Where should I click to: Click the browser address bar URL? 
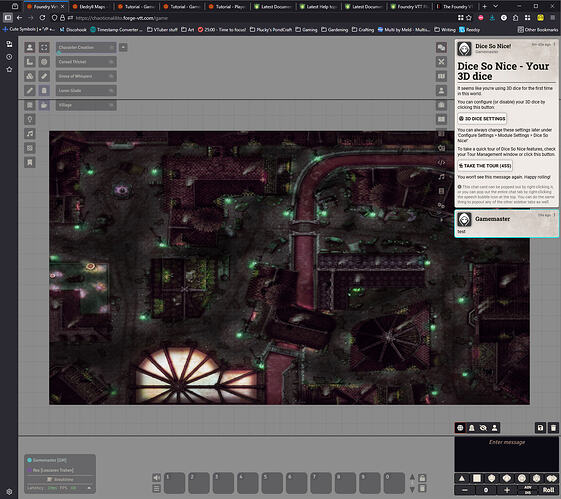(122, 18)
